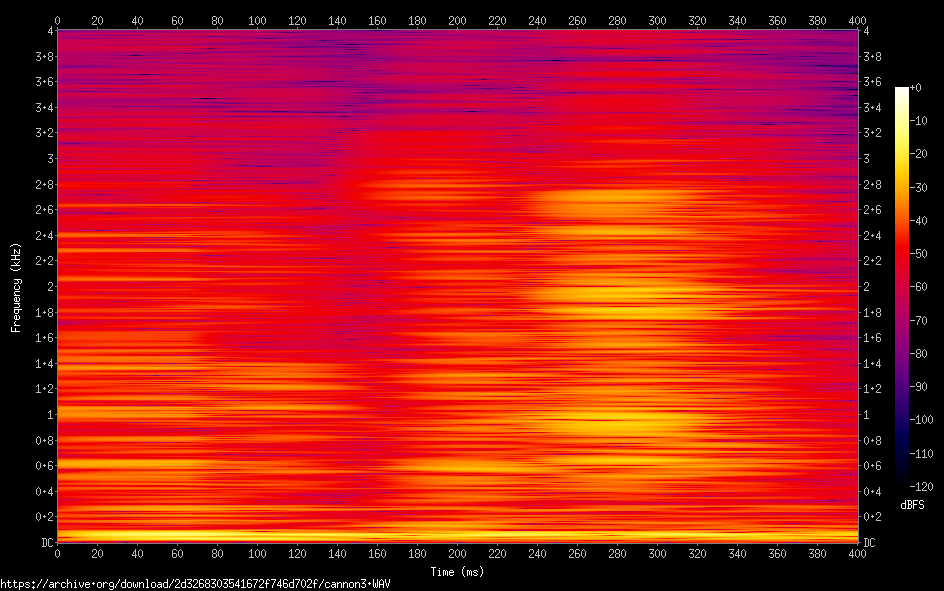
Task: Click the 0.6 kHz label on left frequency axis
Action: click(42, 465)
